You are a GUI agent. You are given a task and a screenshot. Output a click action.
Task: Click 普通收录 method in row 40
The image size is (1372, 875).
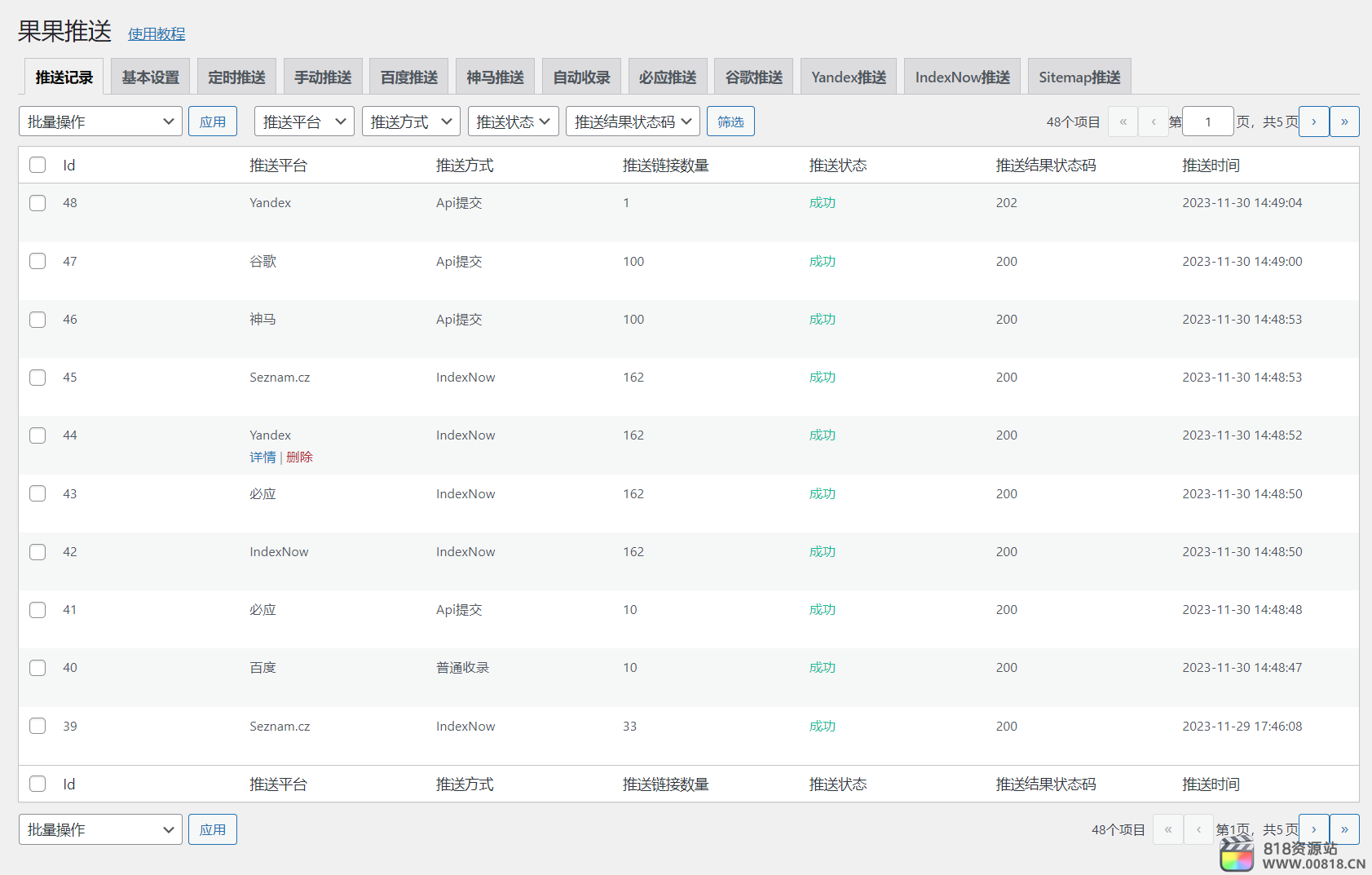tap(462, 668)
